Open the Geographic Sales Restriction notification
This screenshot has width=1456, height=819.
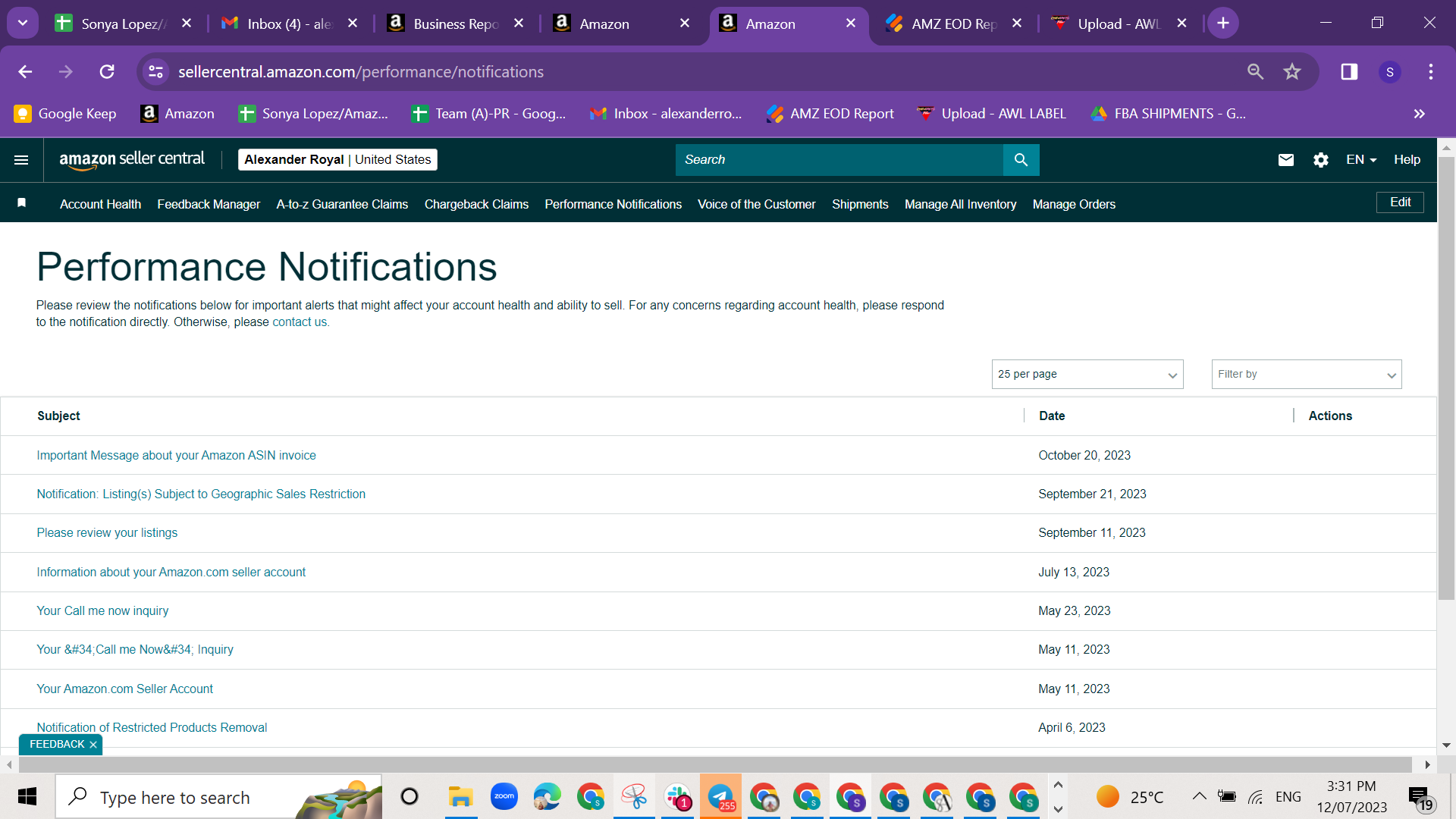(201, 494)
